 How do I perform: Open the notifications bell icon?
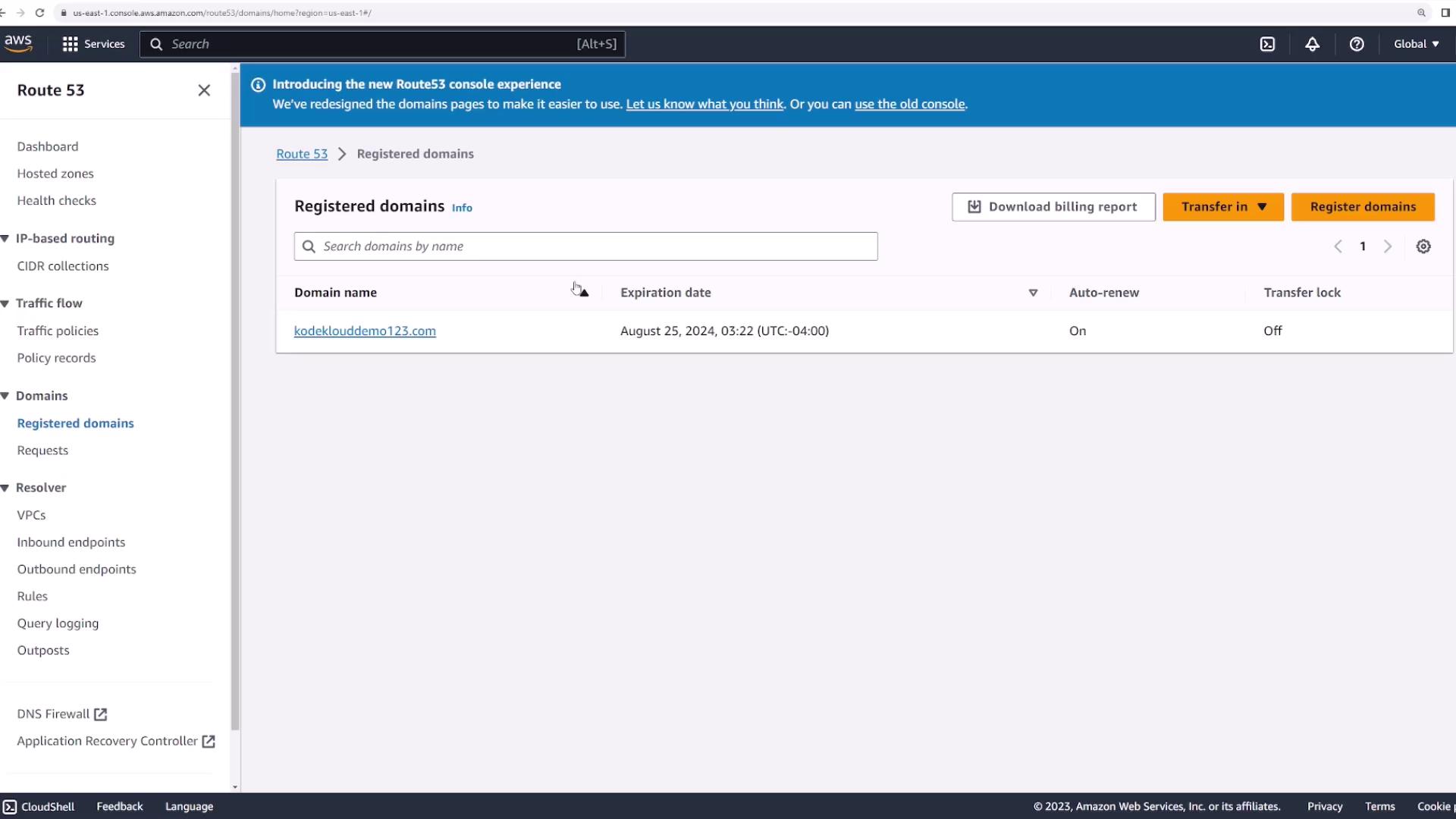[1312, 44]
